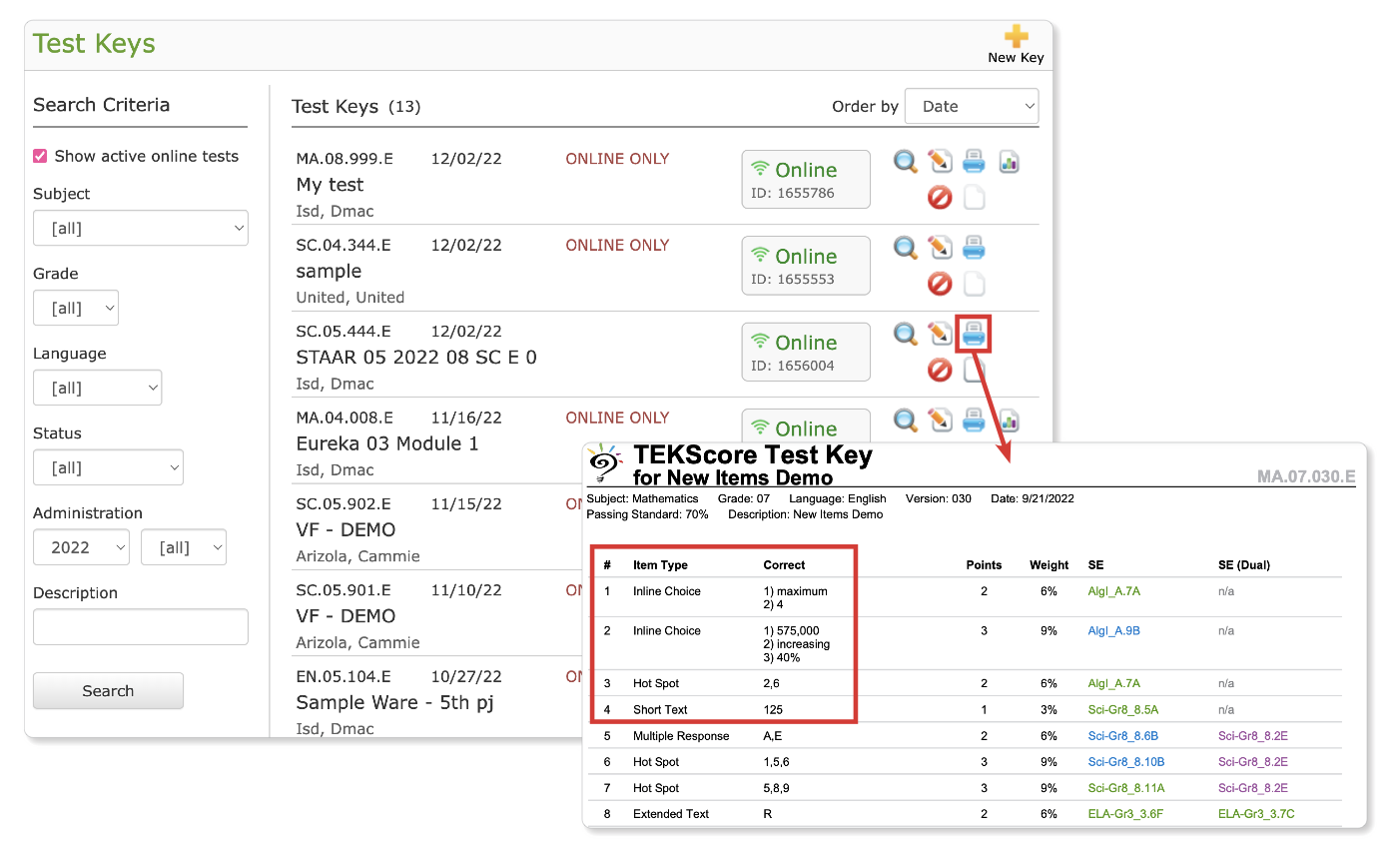1400x845 pixels.
Task: Delete the My test key with red icon
Action: 940,197
